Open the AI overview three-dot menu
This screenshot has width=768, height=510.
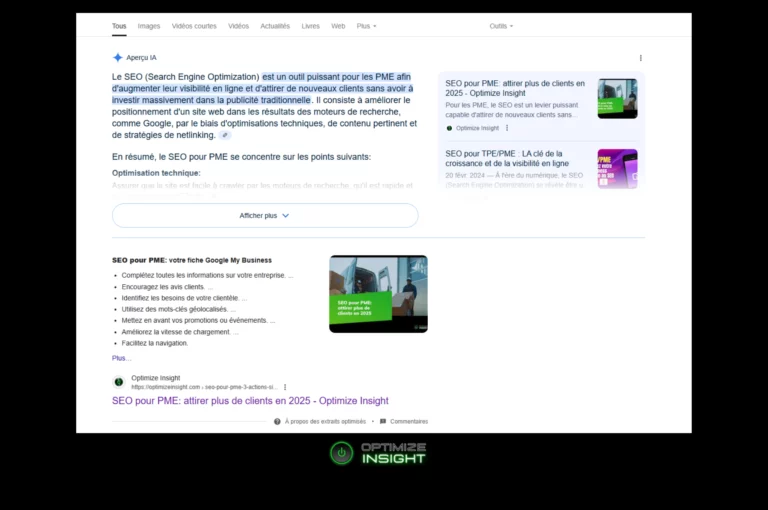(x=641, y=58)
